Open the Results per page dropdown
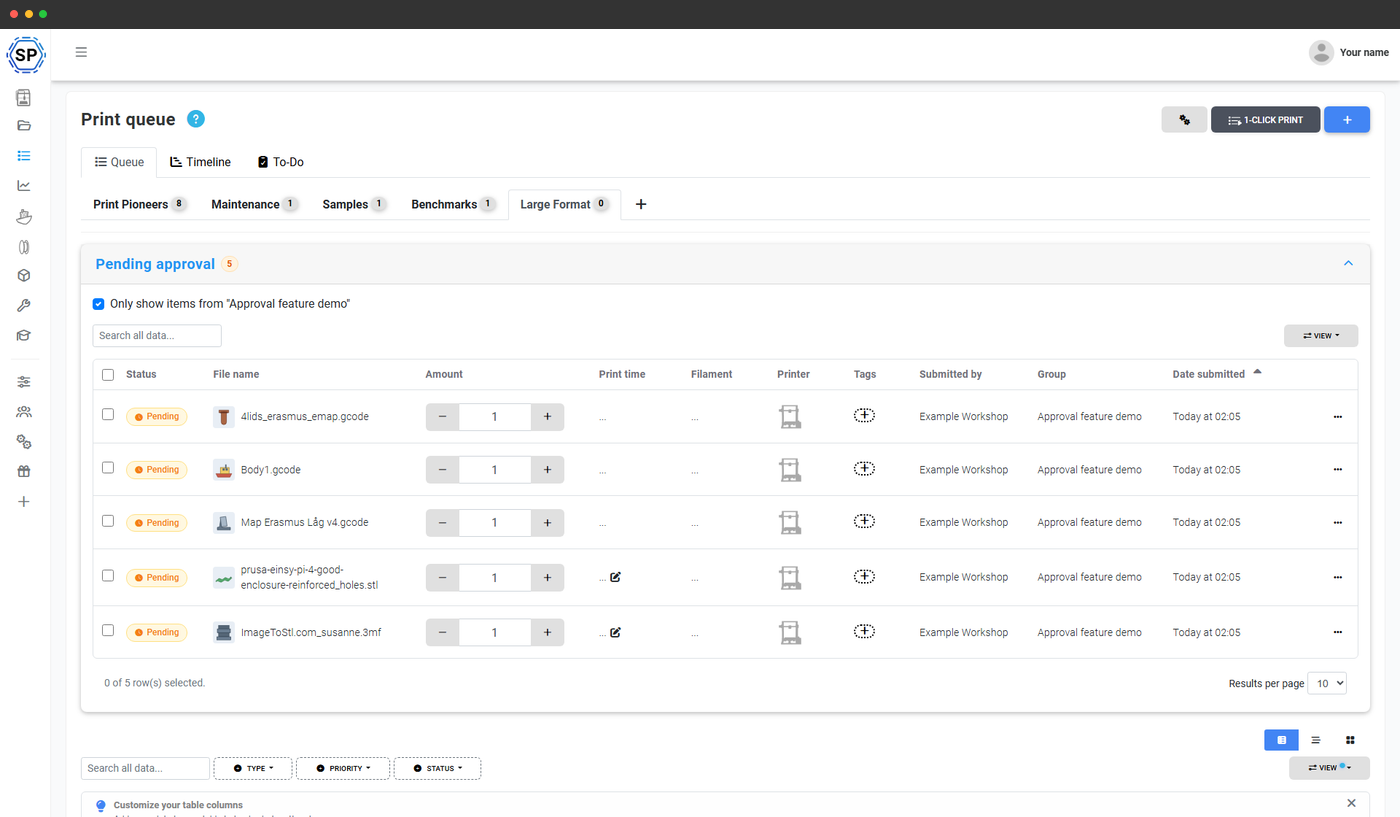 [1327, 683]
